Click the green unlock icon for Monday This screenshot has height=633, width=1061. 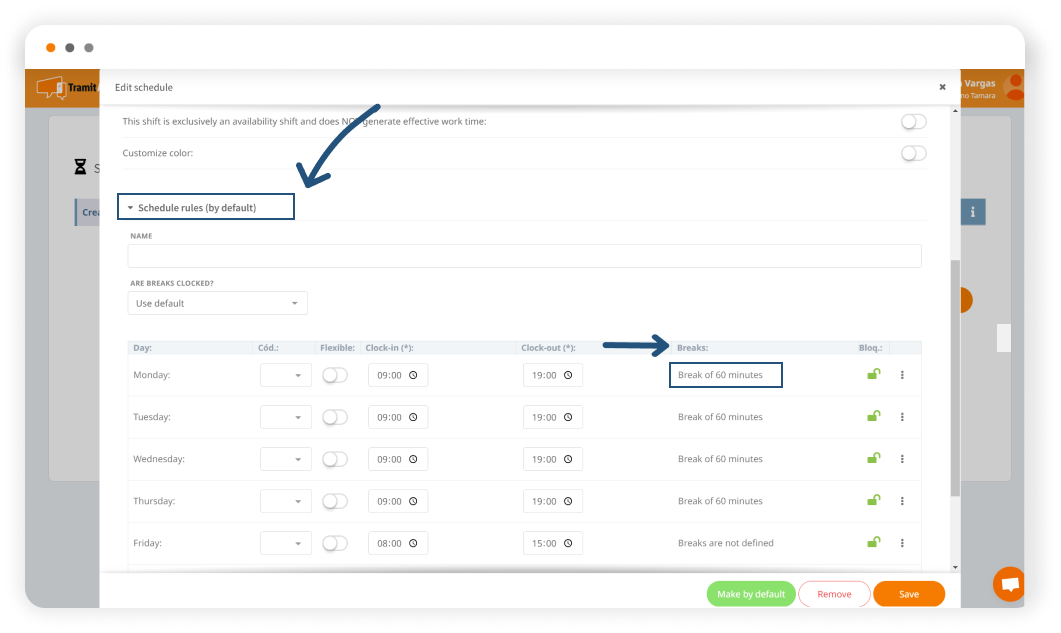[x=873, y=375]
